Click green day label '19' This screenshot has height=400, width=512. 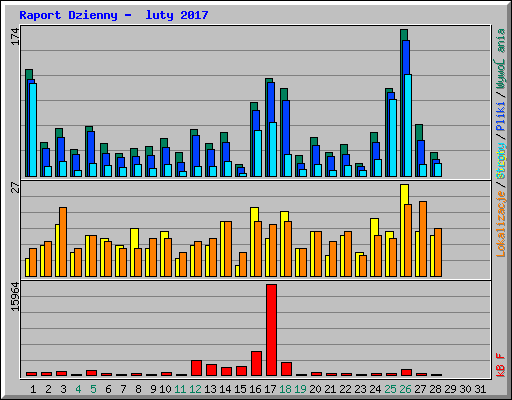point(300,389)
